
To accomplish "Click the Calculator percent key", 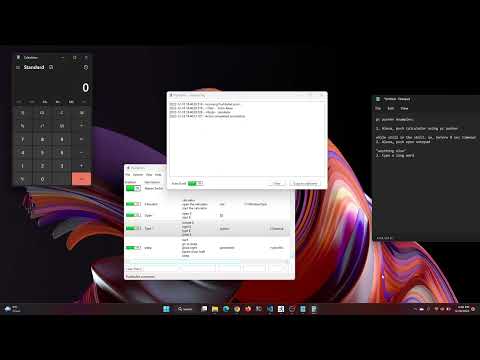I will 22,113.
